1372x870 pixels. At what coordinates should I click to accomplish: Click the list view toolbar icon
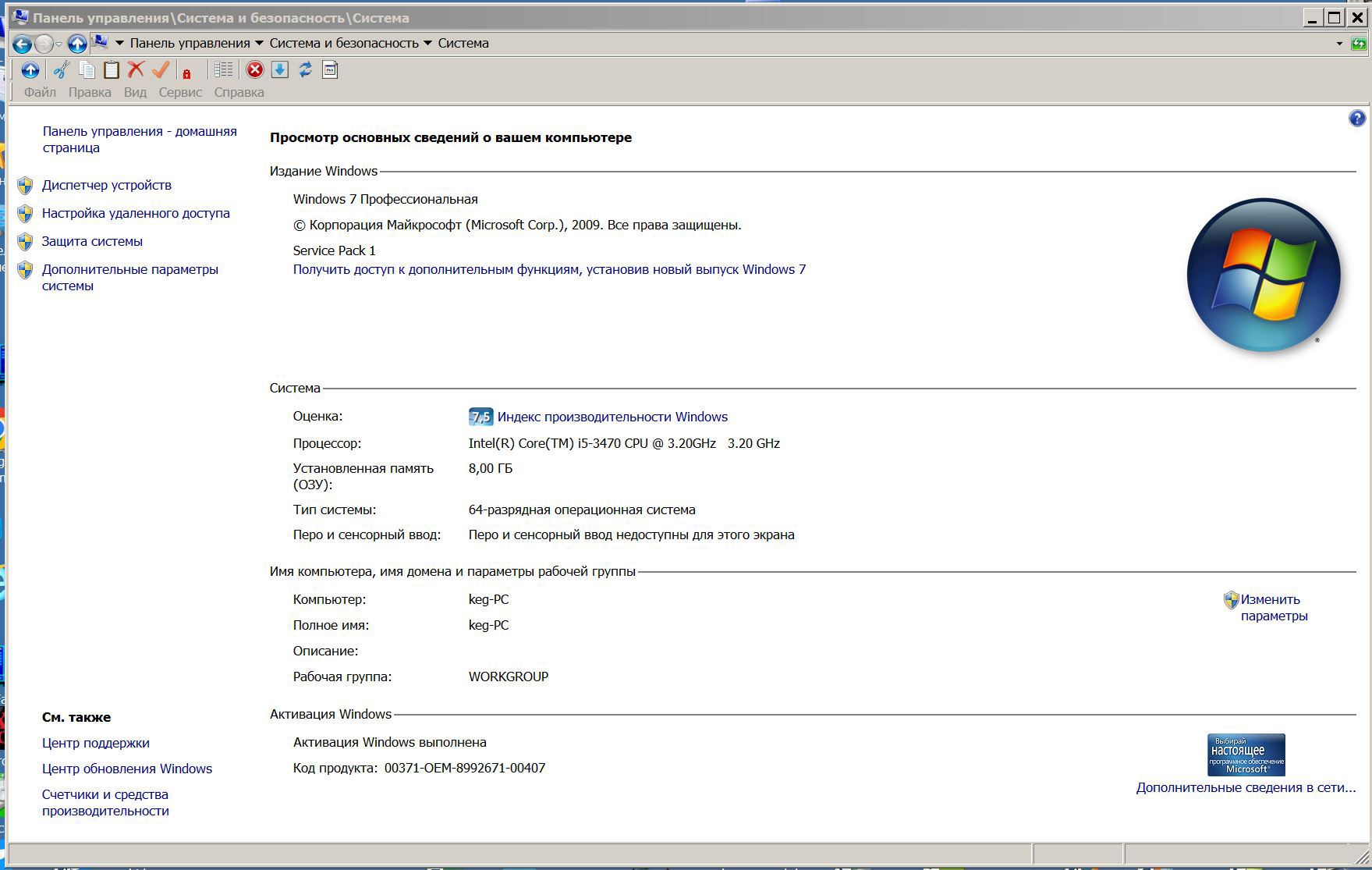[x=223, y=69]
